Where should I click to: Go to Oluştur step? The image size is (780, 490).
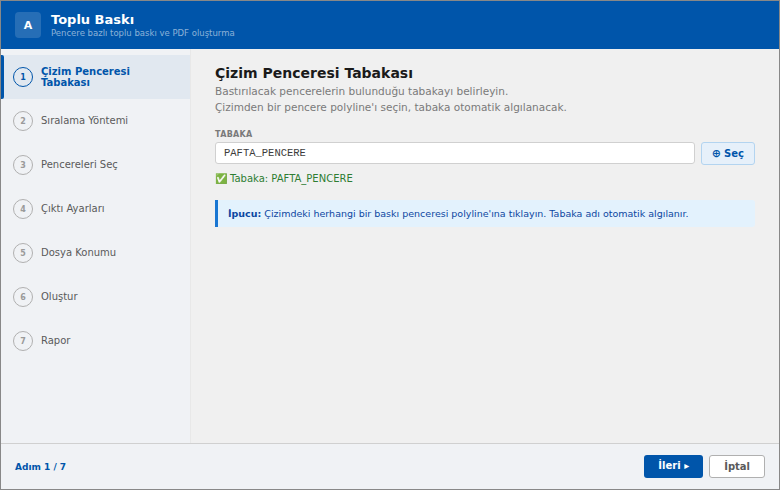(x=96, y=297)
